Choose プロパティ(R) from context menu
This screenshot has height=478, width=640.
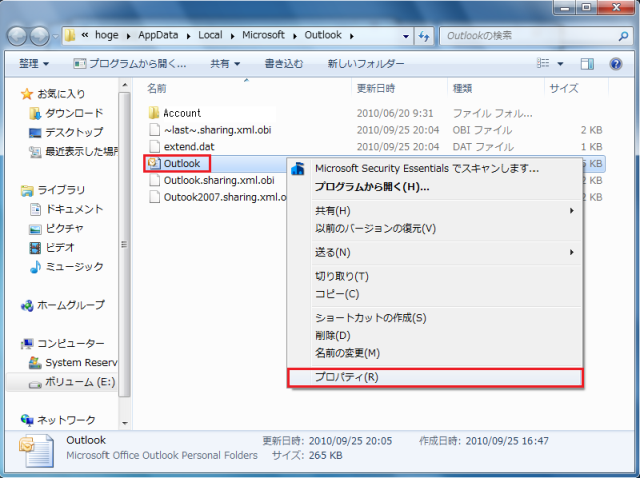pyautogui.click(x=435, y=377)
